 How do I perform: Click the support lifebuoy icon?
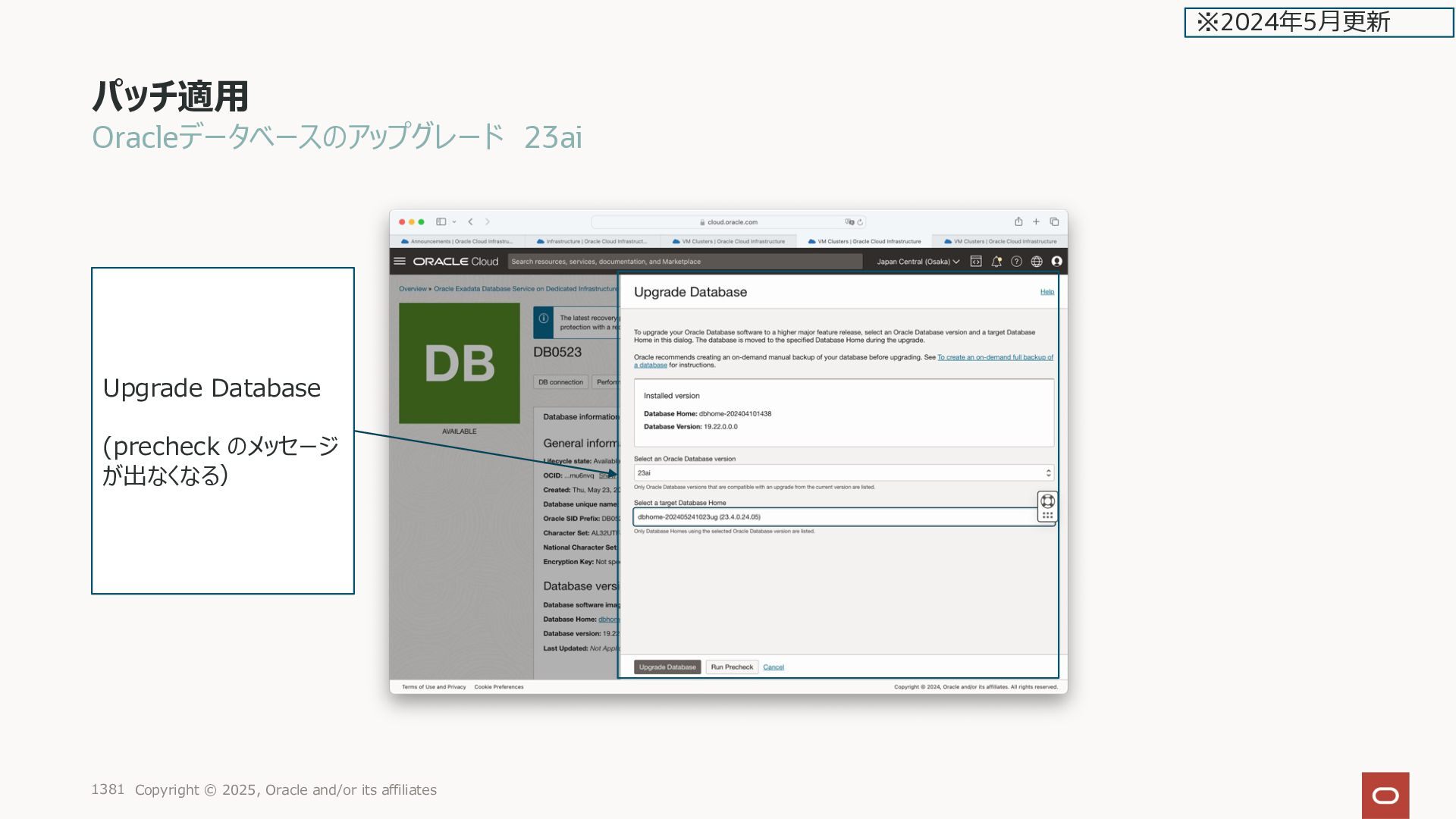coord(1047,500)
